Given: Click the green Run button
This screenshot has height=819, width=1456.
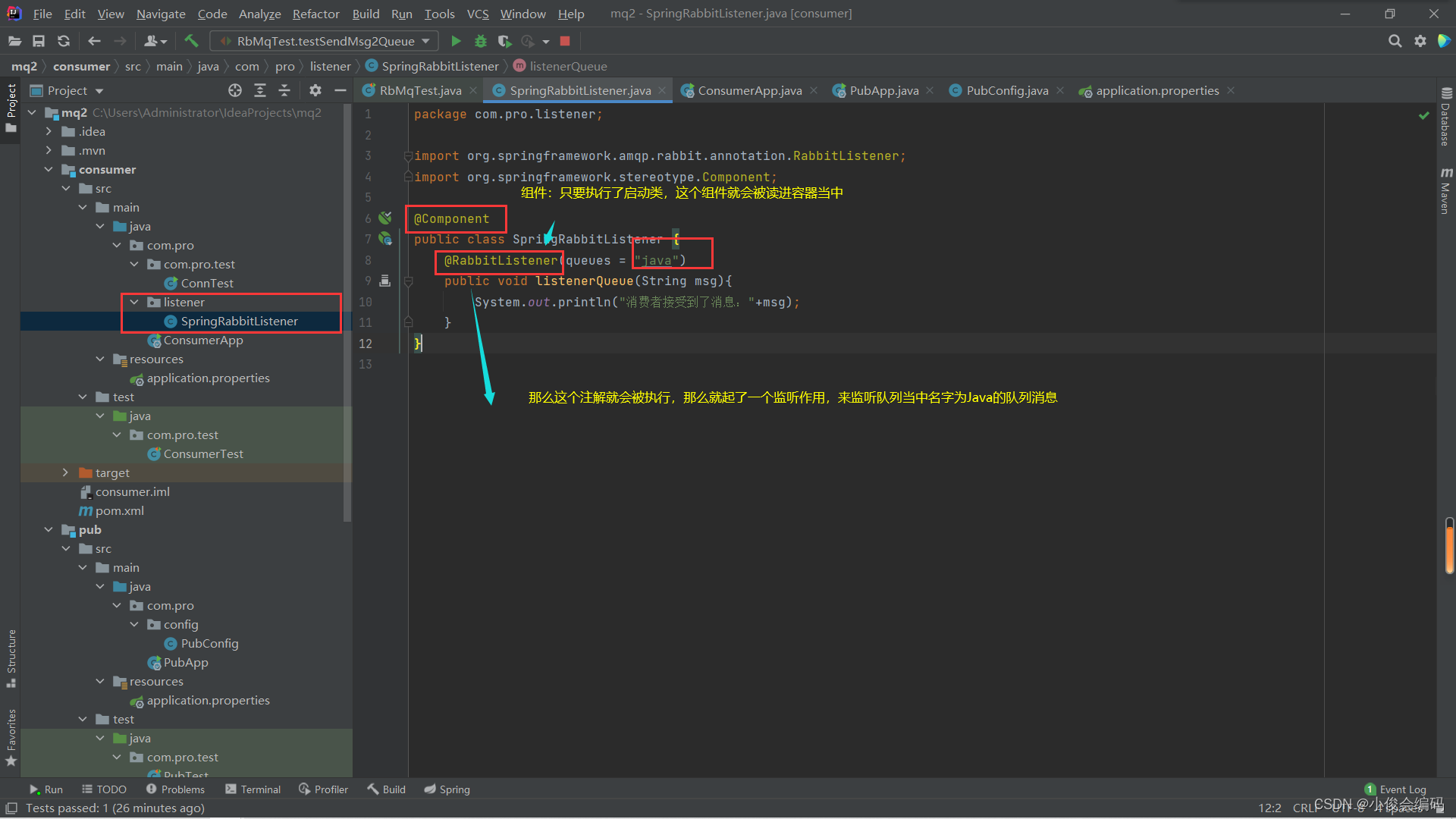Looking at the screenshot, I should click(x=456, y=41).
